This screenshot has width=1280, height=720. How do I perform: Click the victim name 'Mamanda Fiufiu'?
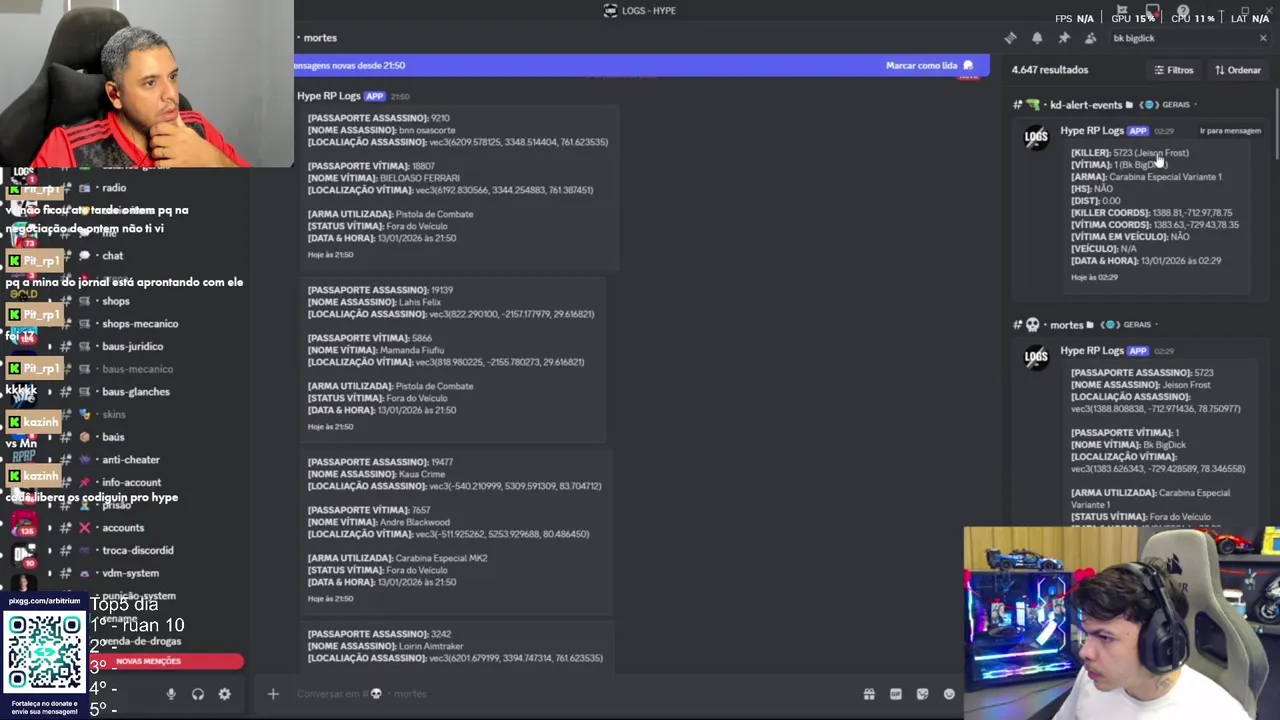(414, 350)
